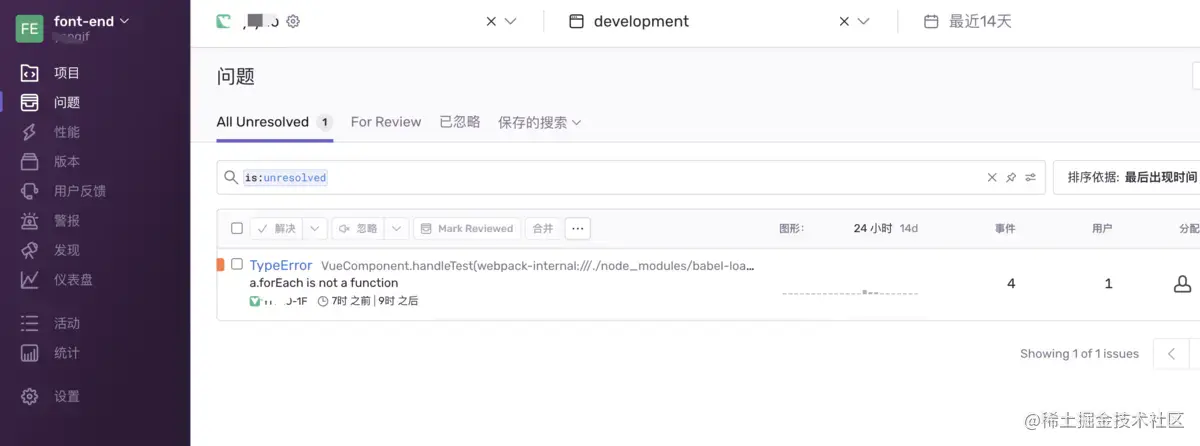Image resolution: width=1200 pixels, height=446 pixels.
Task: Click the project logo icon in the top bar
Action: 224,21
